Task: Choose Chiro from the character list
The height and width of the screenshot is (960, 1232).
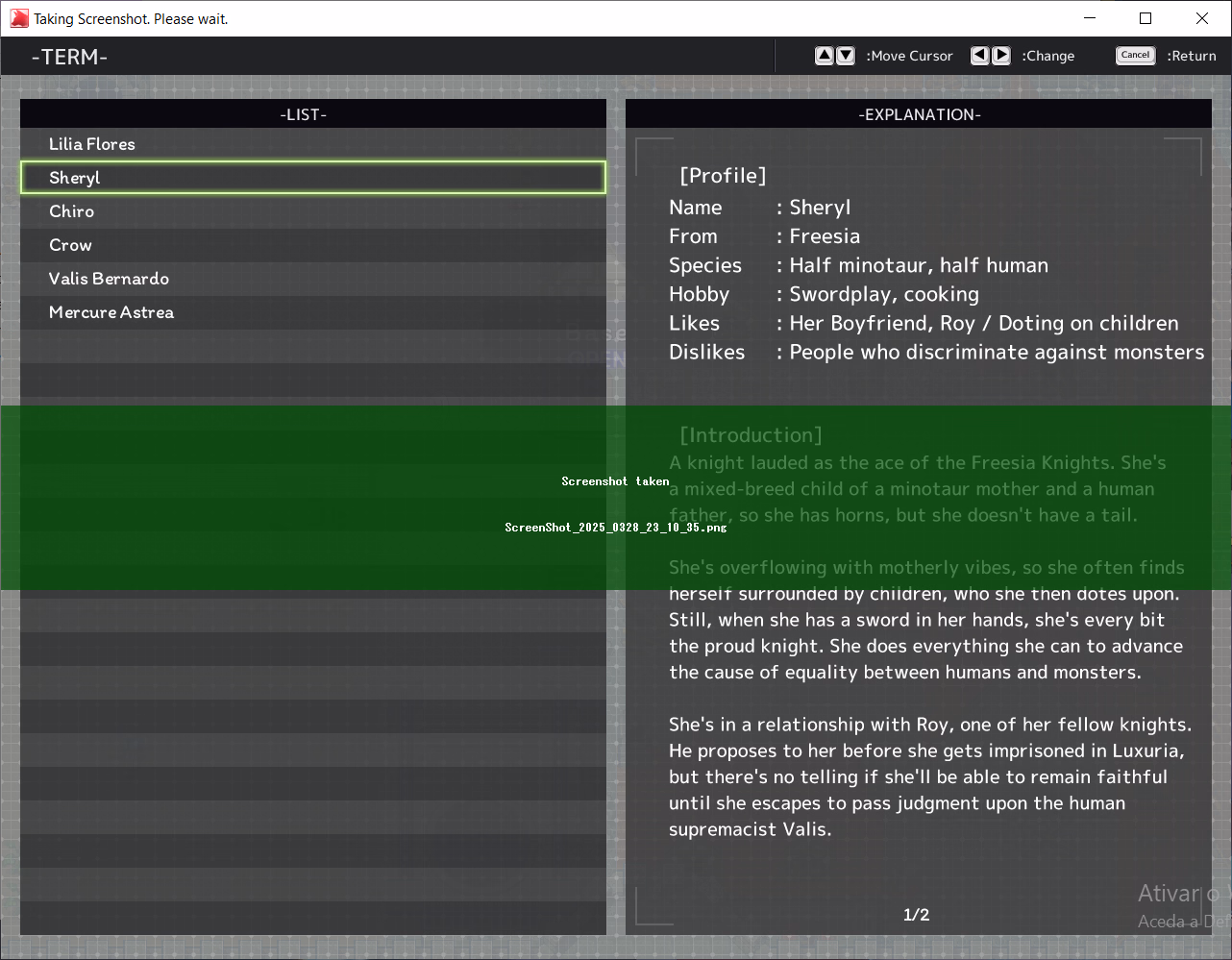Action: coord(72,211)
